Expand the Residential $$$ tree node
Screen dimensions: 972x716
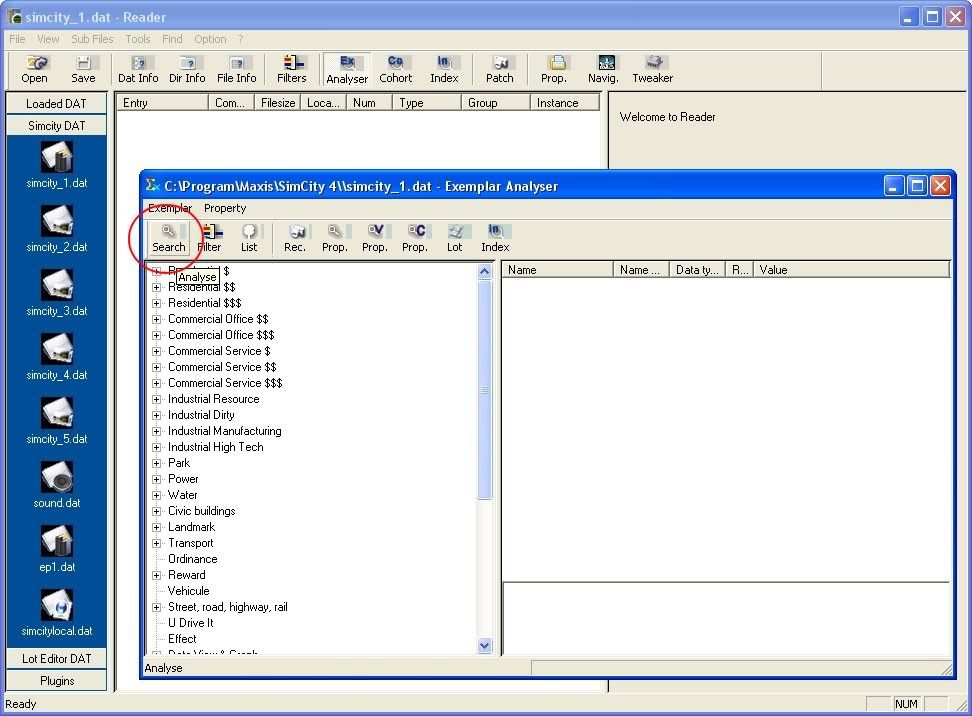click(x=156, y=303)
